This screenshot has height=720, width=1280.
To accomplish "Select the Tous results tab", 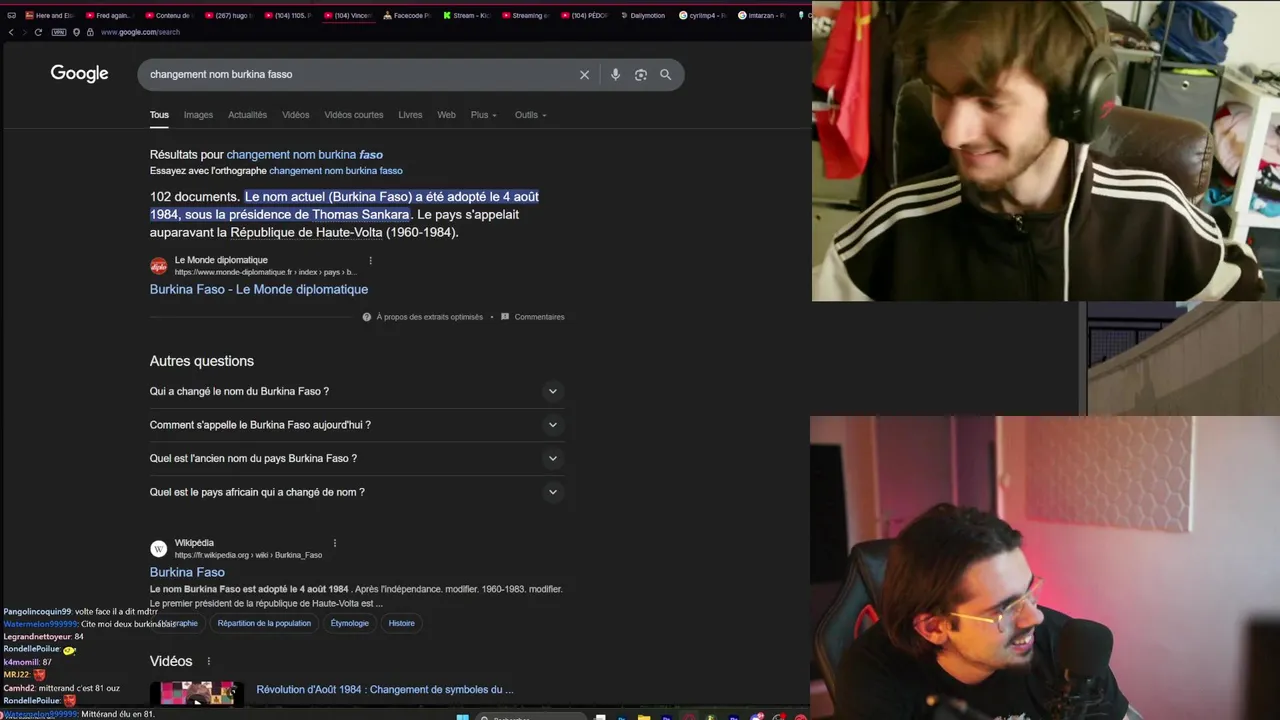I will point(159,115).
